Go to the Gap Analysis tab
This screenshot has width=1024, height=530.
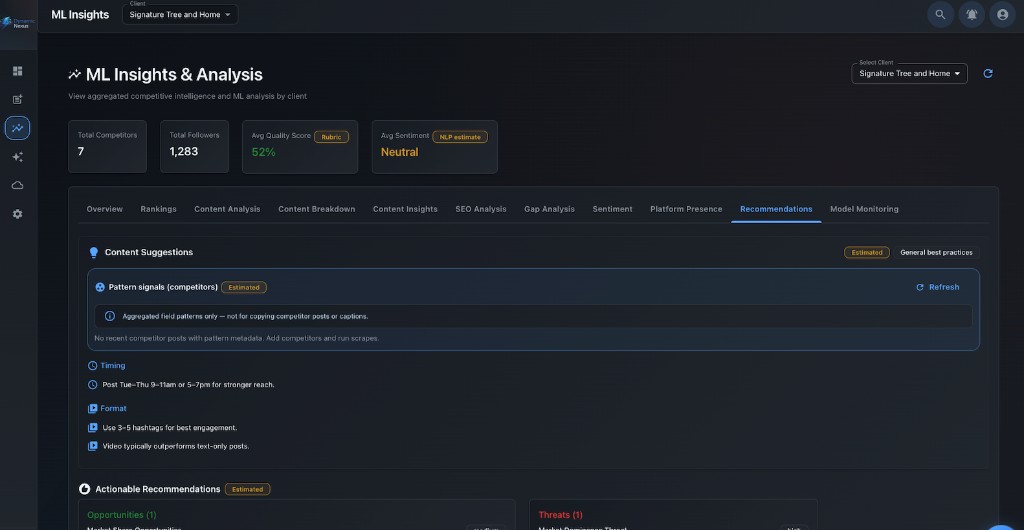pyautogui.click(x=549, y=209)
